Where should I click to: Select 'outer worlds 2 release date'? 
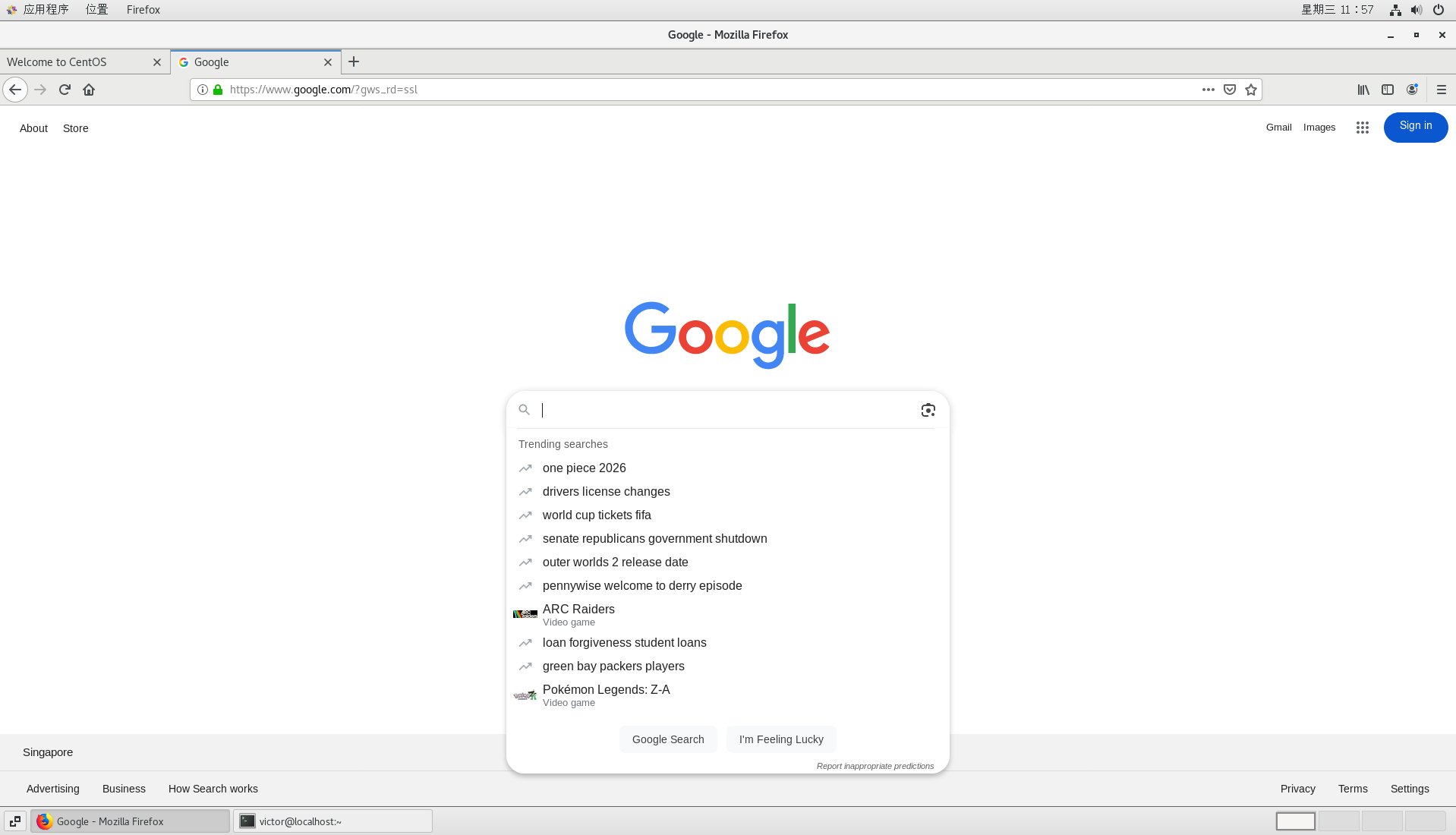pyautogui.click(x=727, y=562)
